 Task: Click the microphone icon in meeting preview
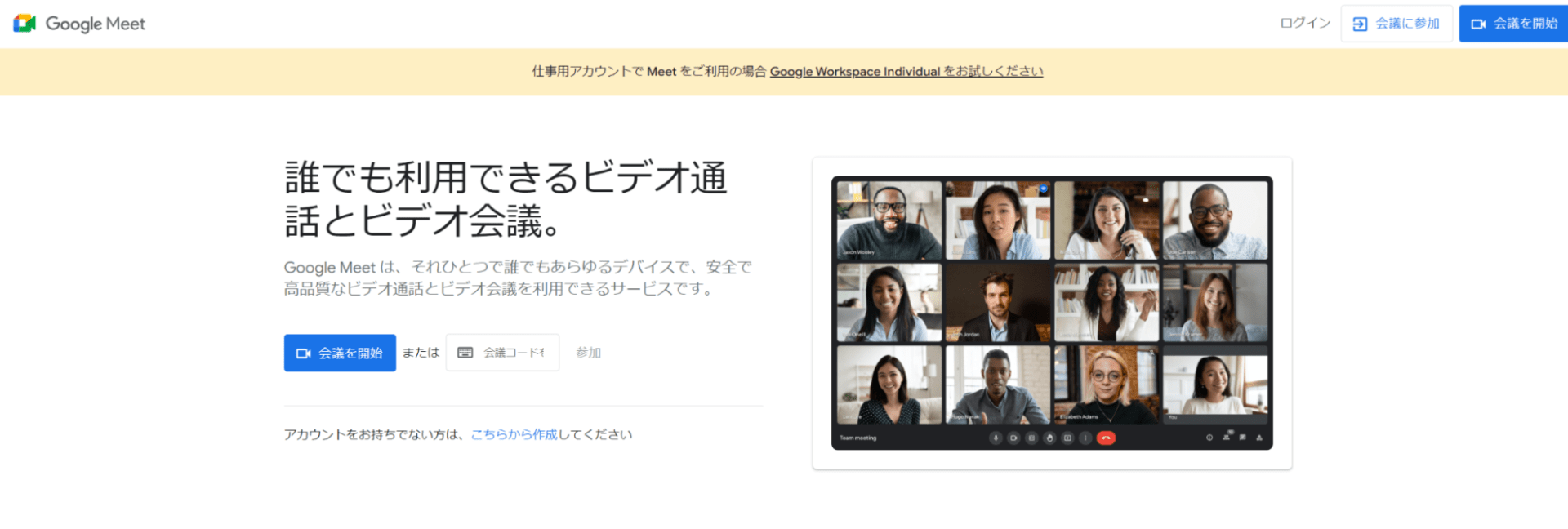pos(996,438)
